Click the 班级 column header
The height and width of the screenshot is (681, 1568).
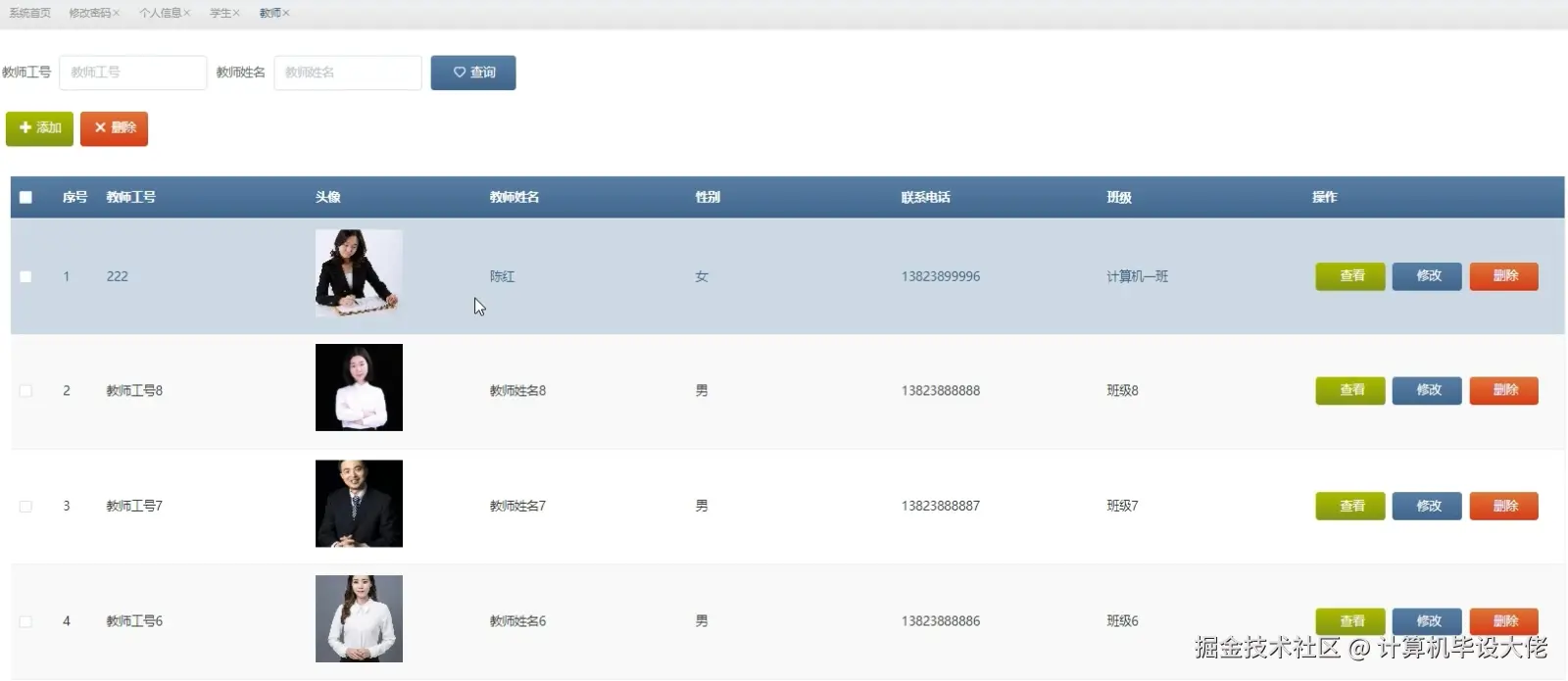tap(1119, 197)
